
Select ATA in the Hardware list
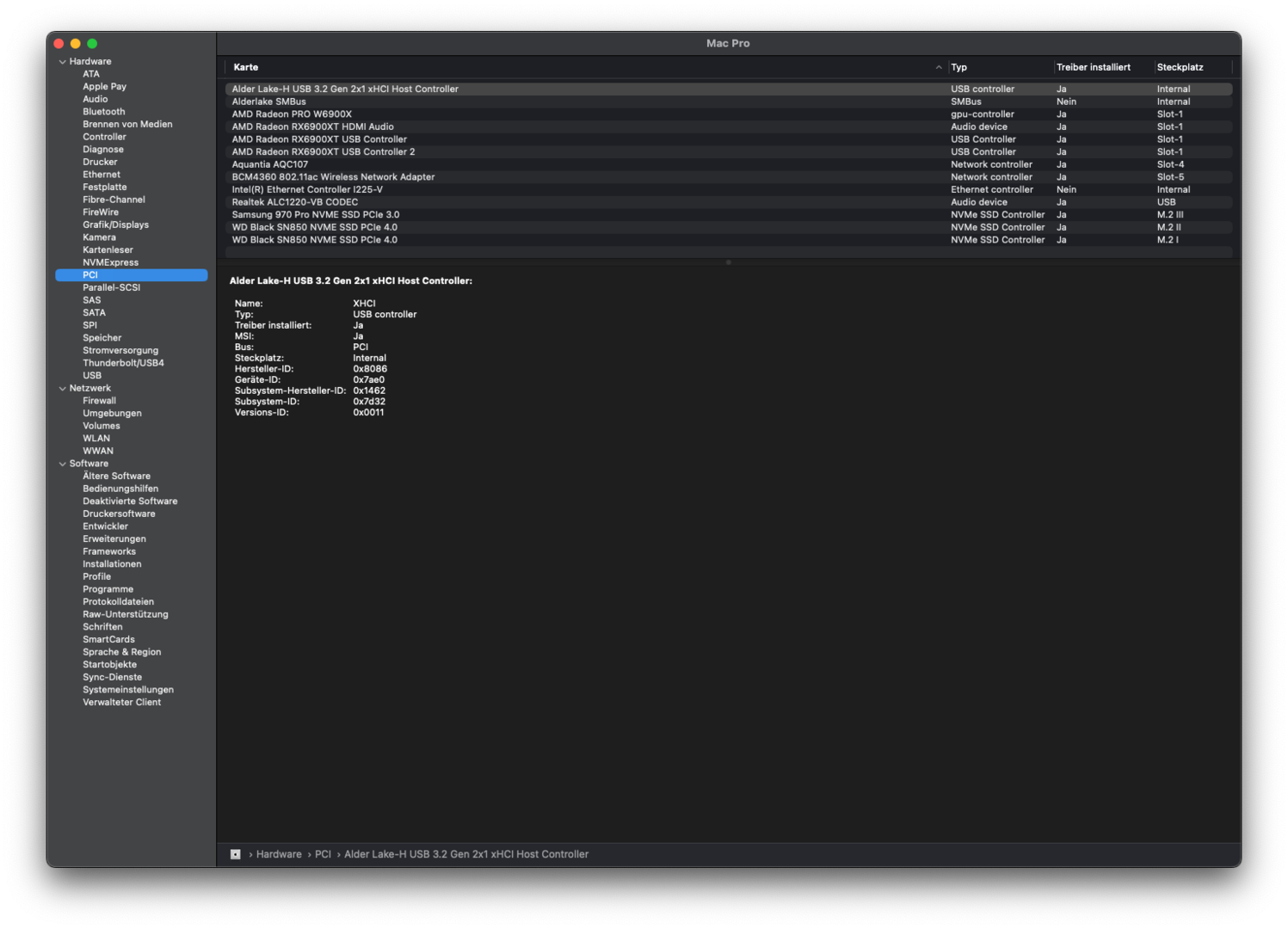coord(91,74)
